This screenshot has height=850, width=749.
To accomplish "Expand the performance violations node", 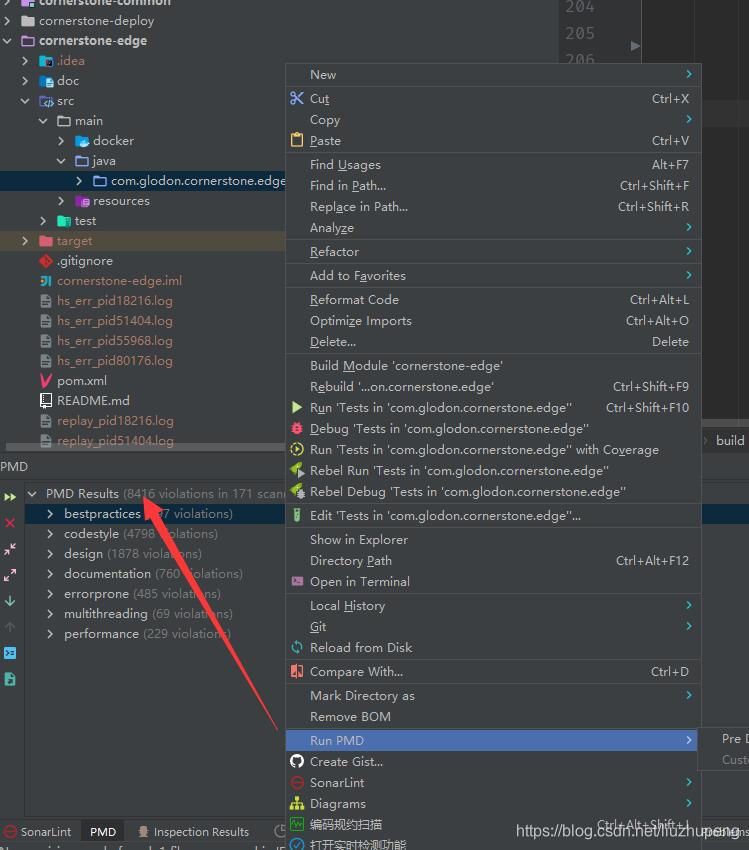I will click(50, 634).
